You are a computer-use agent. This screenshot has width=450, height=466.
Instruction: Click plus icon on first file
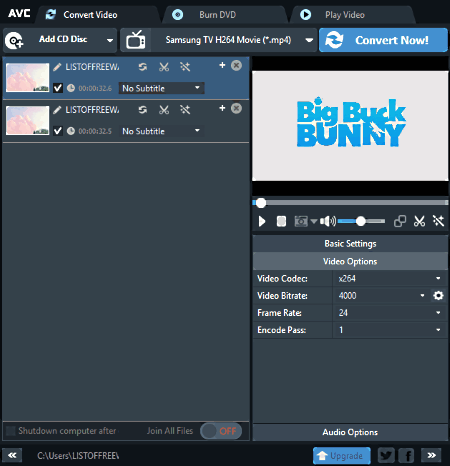coord(222,65)
